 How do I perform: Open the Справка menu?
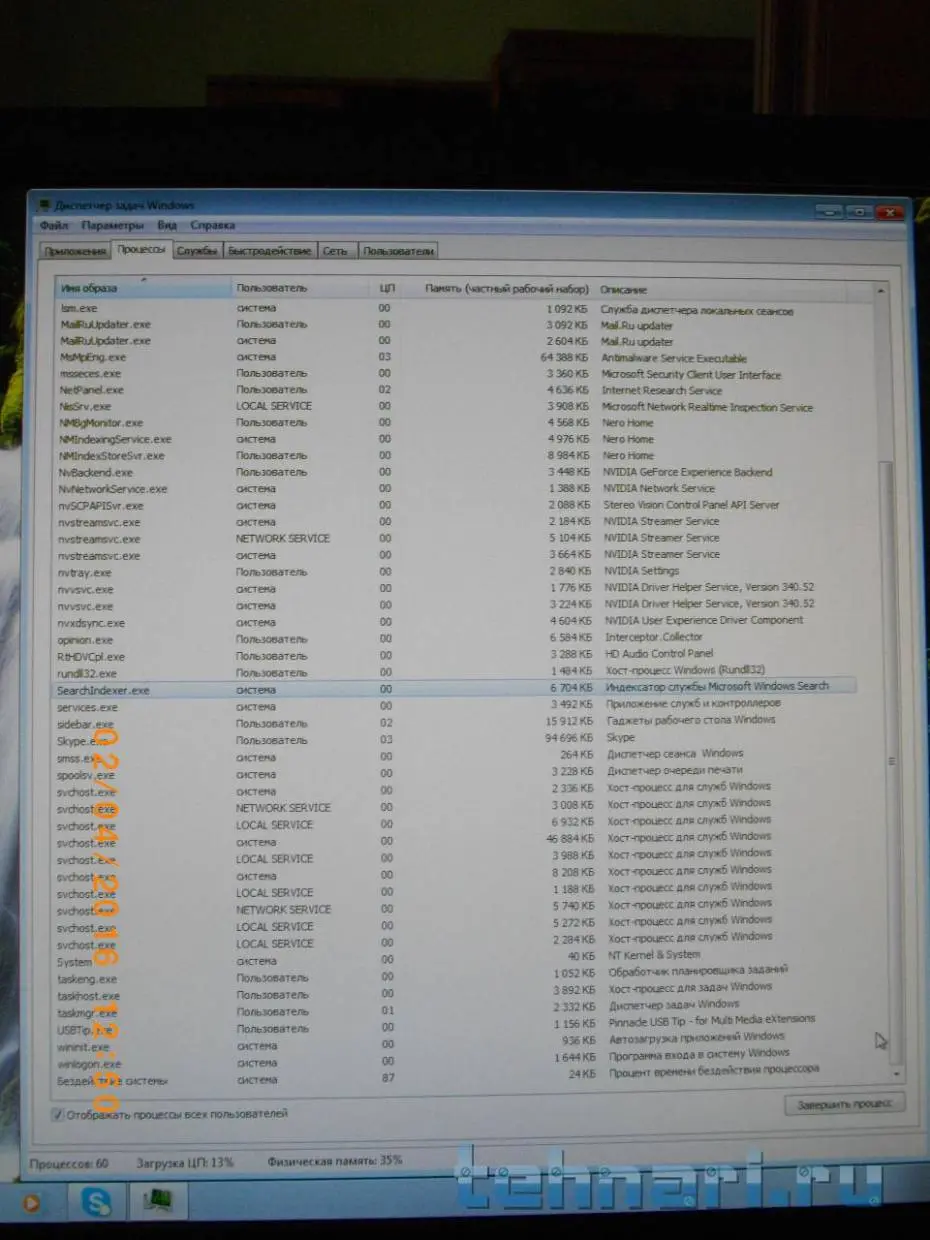point(212,226)
